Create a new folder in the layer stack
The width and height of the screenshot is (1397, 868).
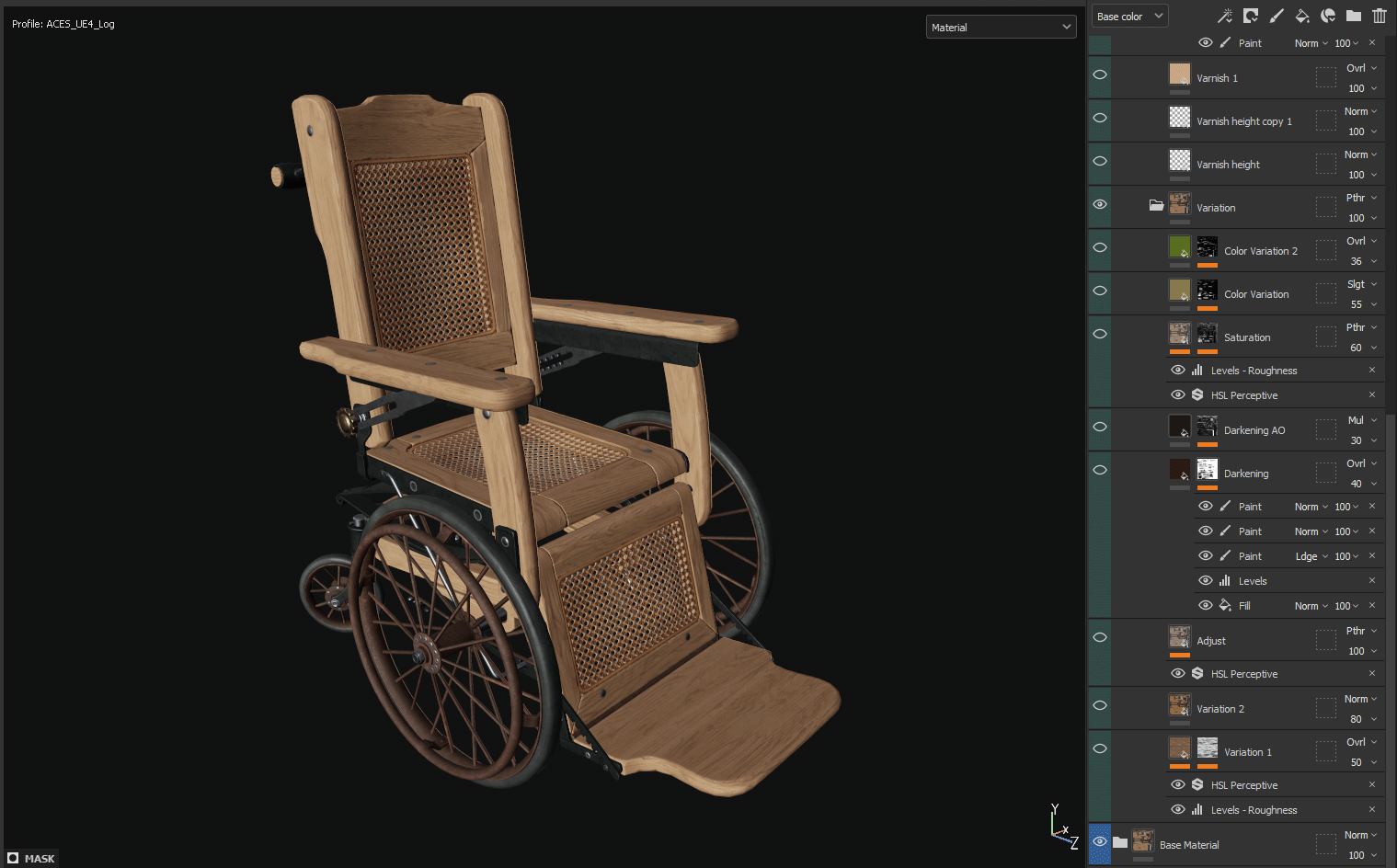(1354, 16)
